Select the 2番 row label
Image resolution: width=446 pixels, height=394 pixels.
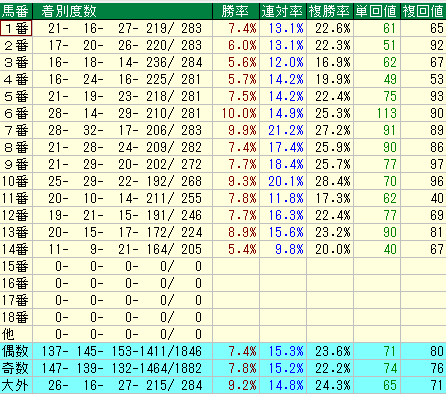pos(16,45)
